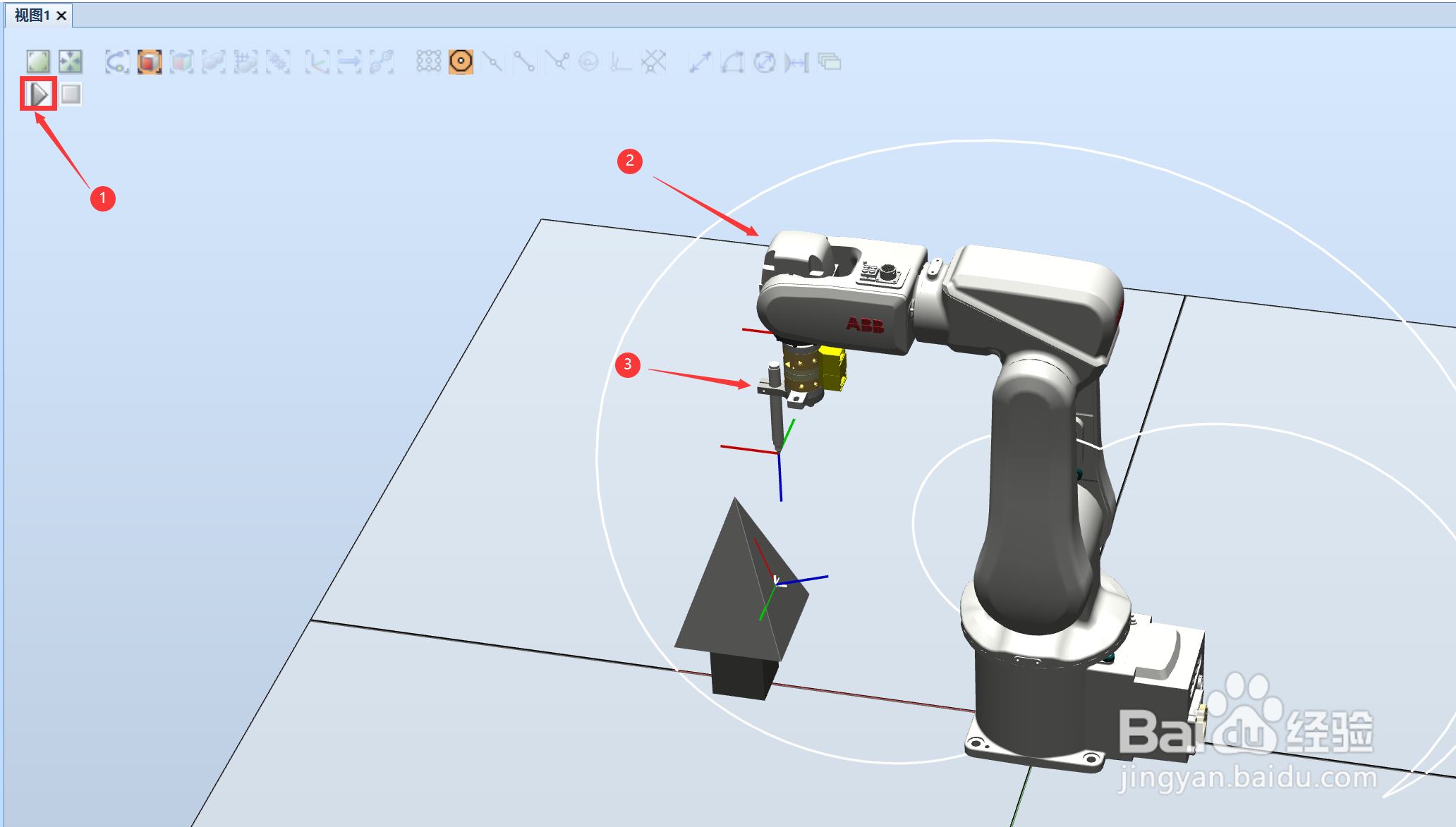Screen dimensions: 1456x827
Task: Select the Minimum Distance measure tool
Action: pyautogui.click(x=797, y=62)
